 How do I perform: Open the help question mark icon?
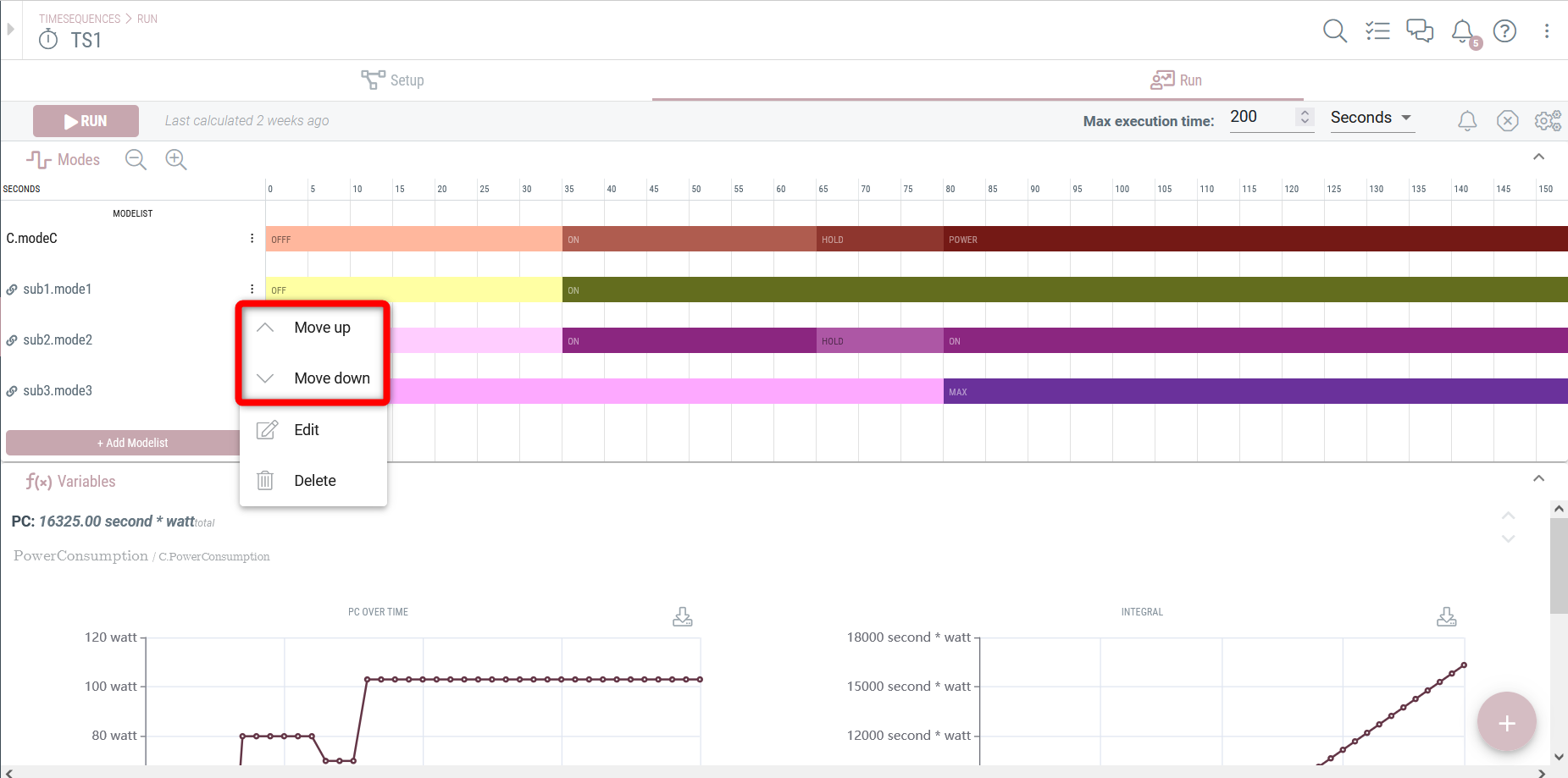click(1504, 31)
